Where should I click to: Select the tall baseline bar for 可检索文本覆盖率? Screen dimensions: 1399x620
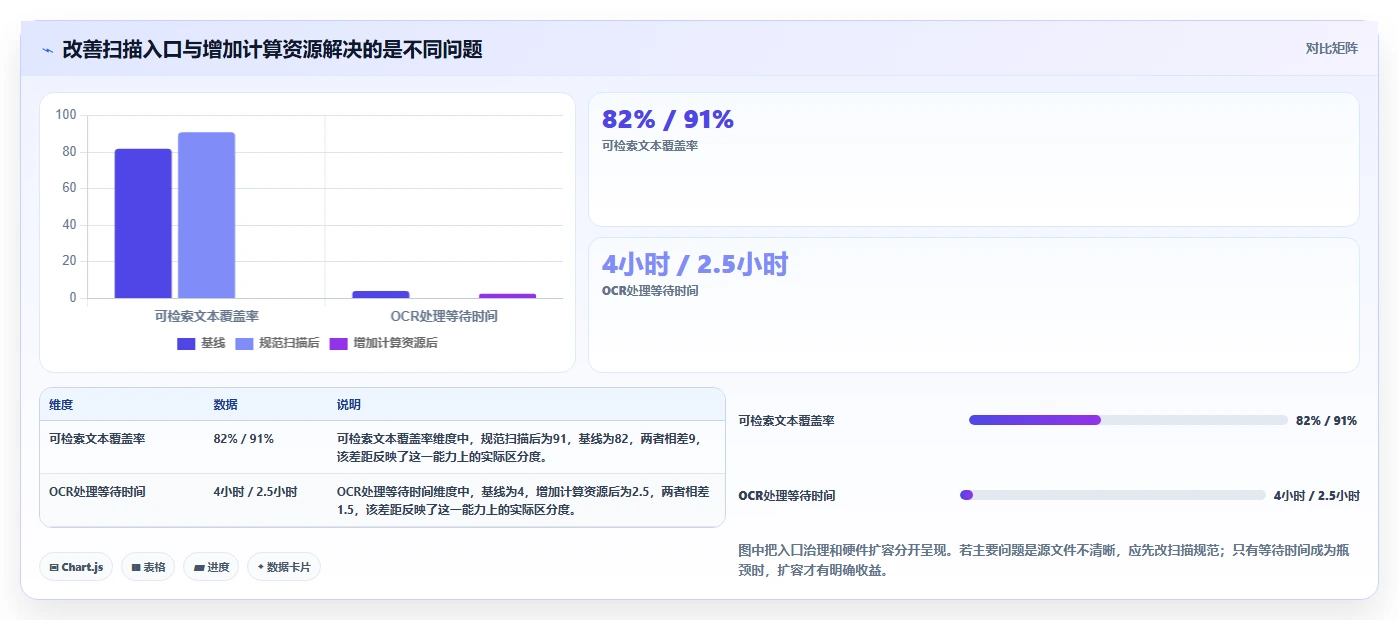143,223
